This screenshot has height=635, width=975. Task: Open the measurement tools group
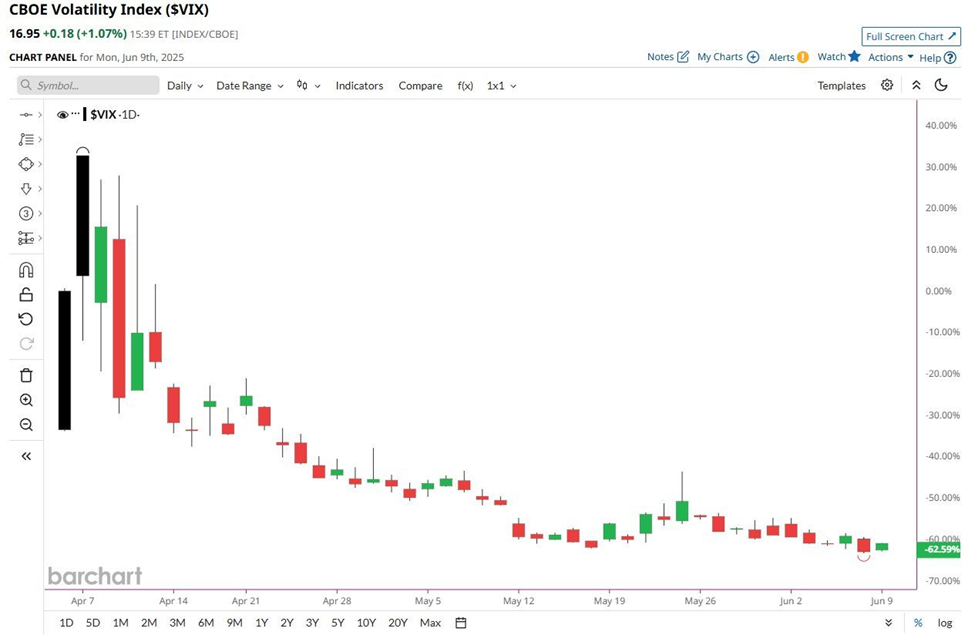25,238
